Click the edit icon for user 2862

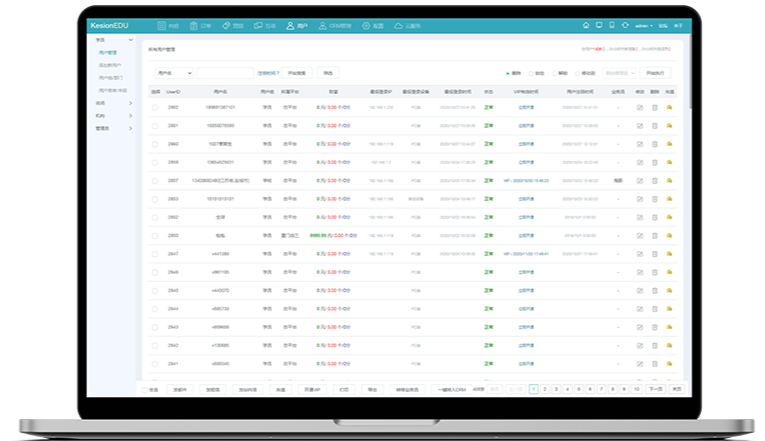coord(640,107)
